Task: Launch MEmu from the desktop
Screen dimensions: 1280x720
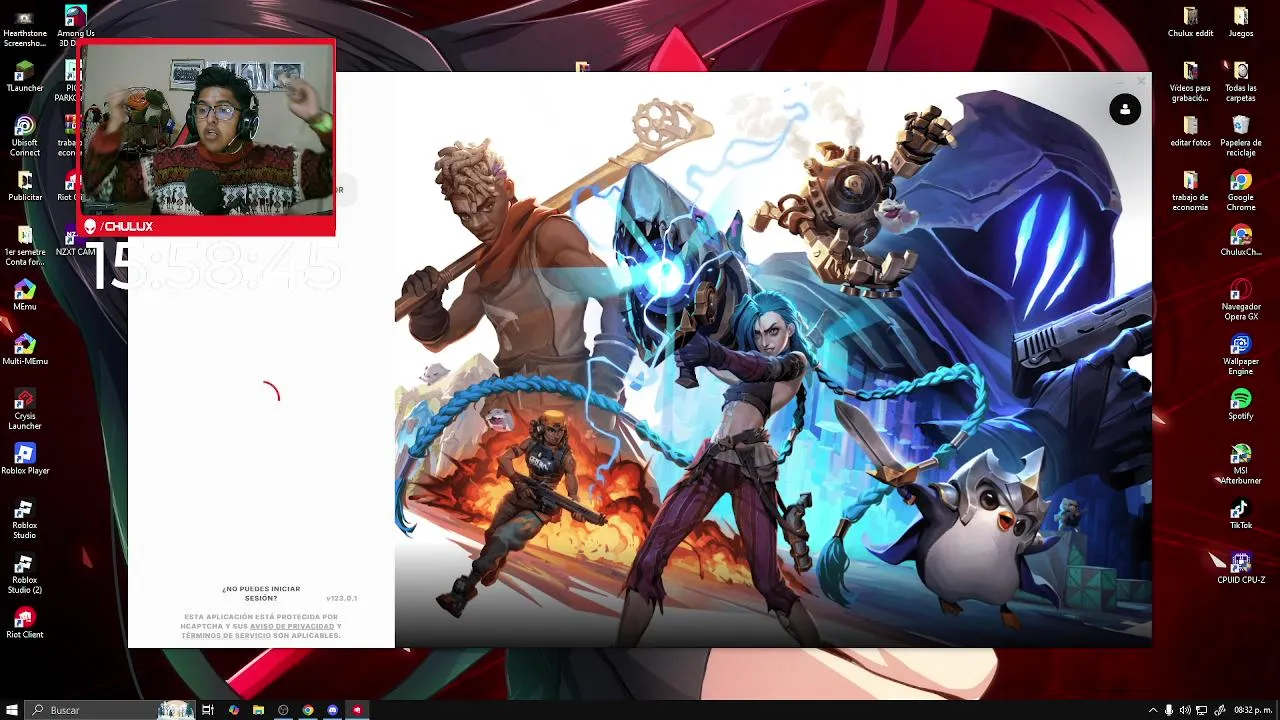Action: pyautogui.click(x=25, y=295)
